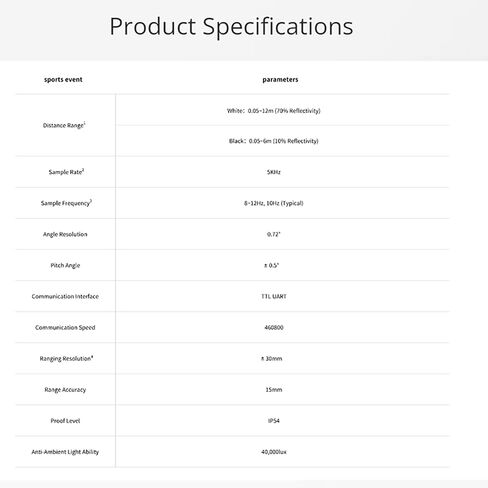The width and height of the screenshot is (488, 488).
Task: Click the TTL UART value
Action: 273,296
